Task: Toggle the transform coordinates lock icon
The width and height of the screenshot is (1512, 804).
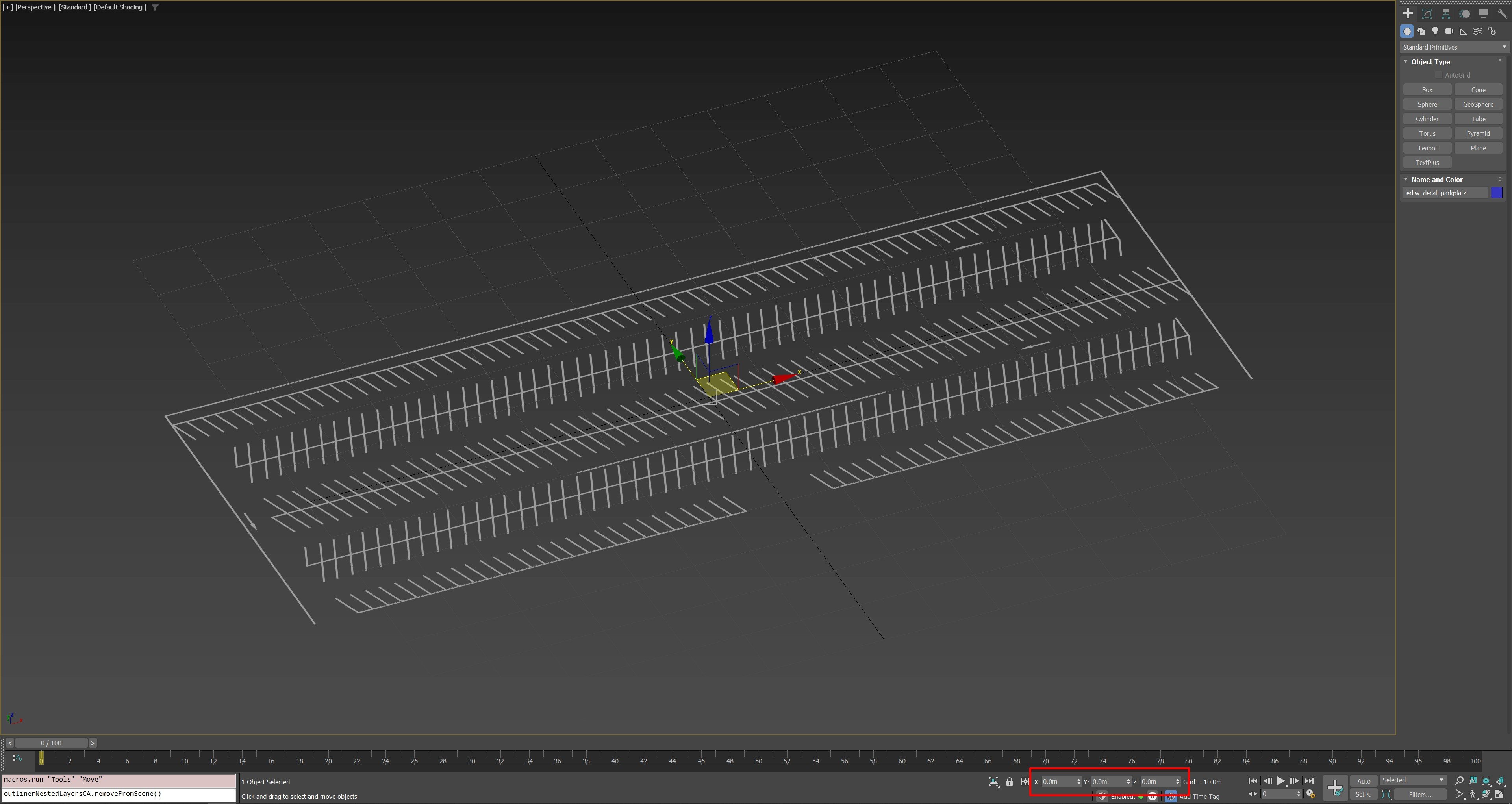Action: click(1010, 781)
